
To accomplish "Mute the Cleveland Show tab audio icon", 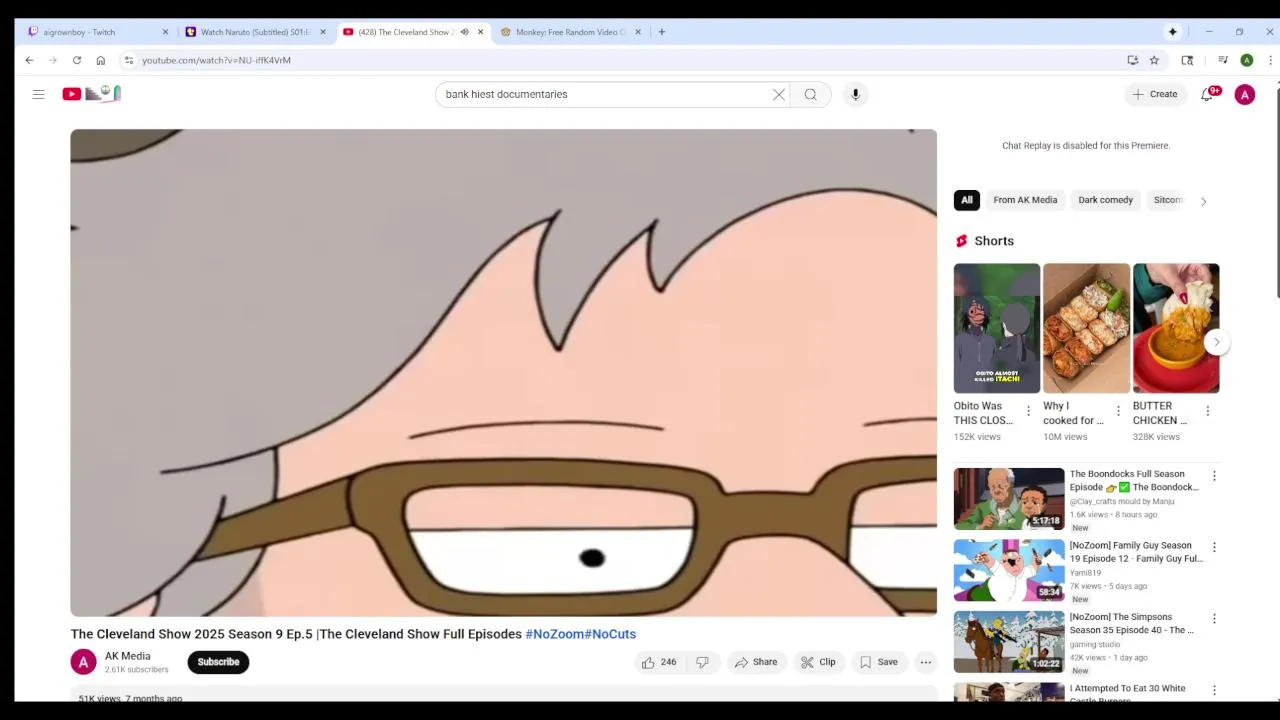I will pyautogui.click(x=464, y=32).
